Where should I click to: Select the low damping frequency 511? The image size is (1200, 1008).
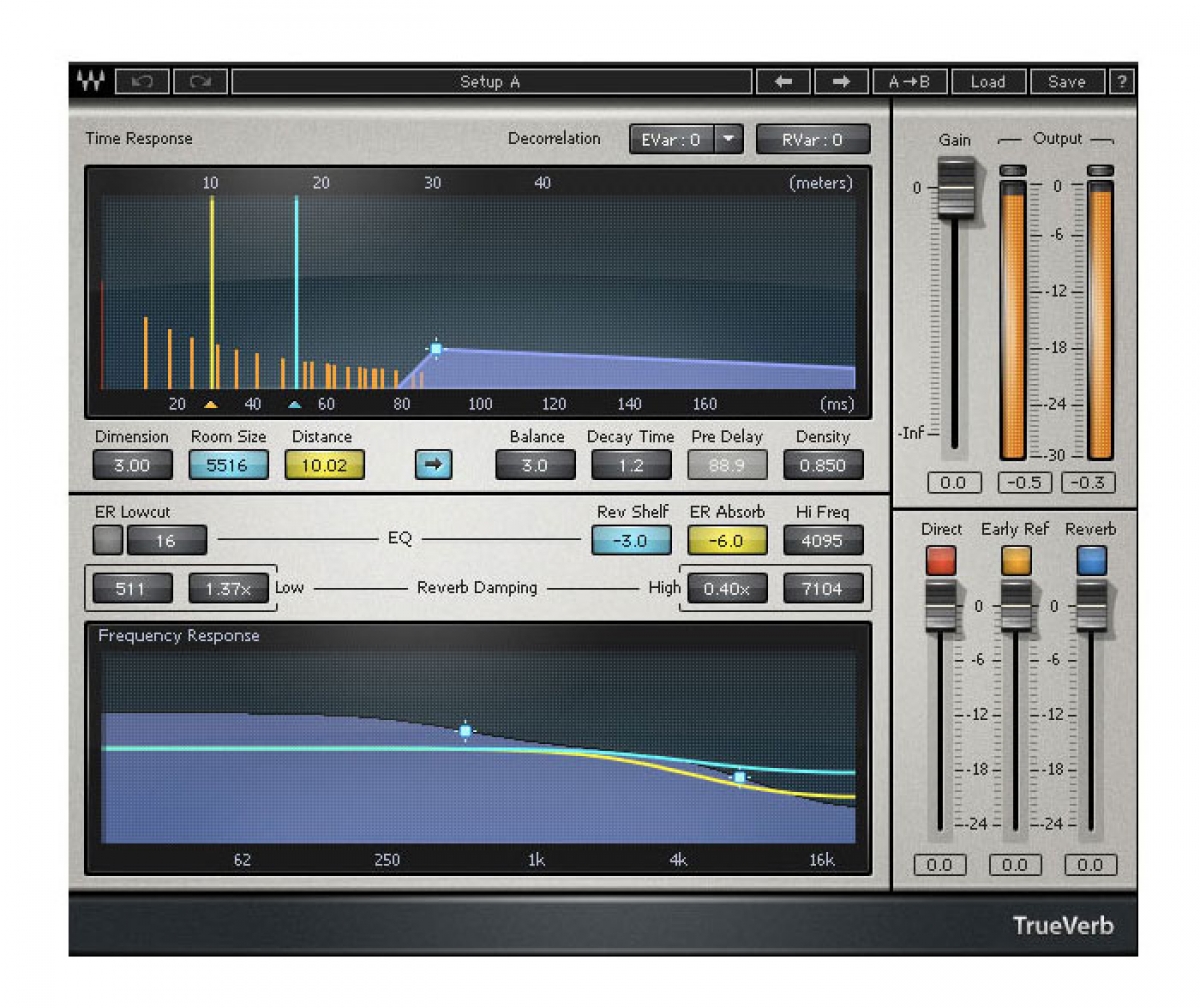click(x=132, y=589)
